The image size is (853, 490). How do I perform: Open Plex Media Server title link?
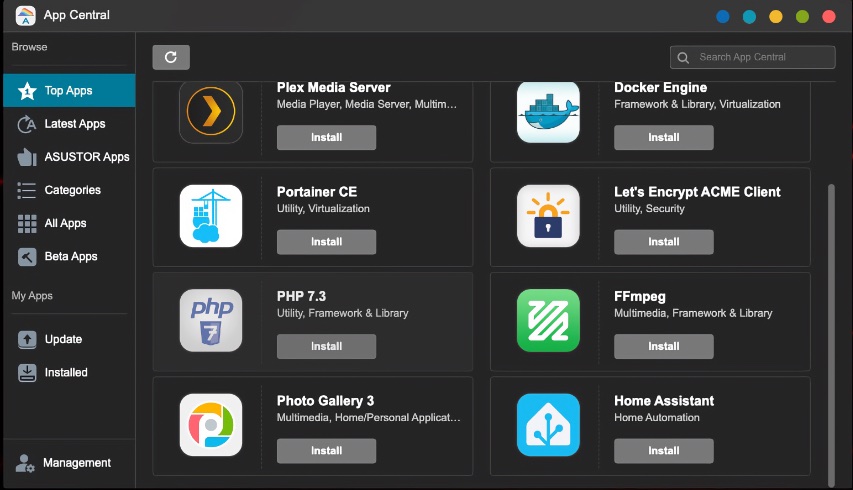coord(333,88)
